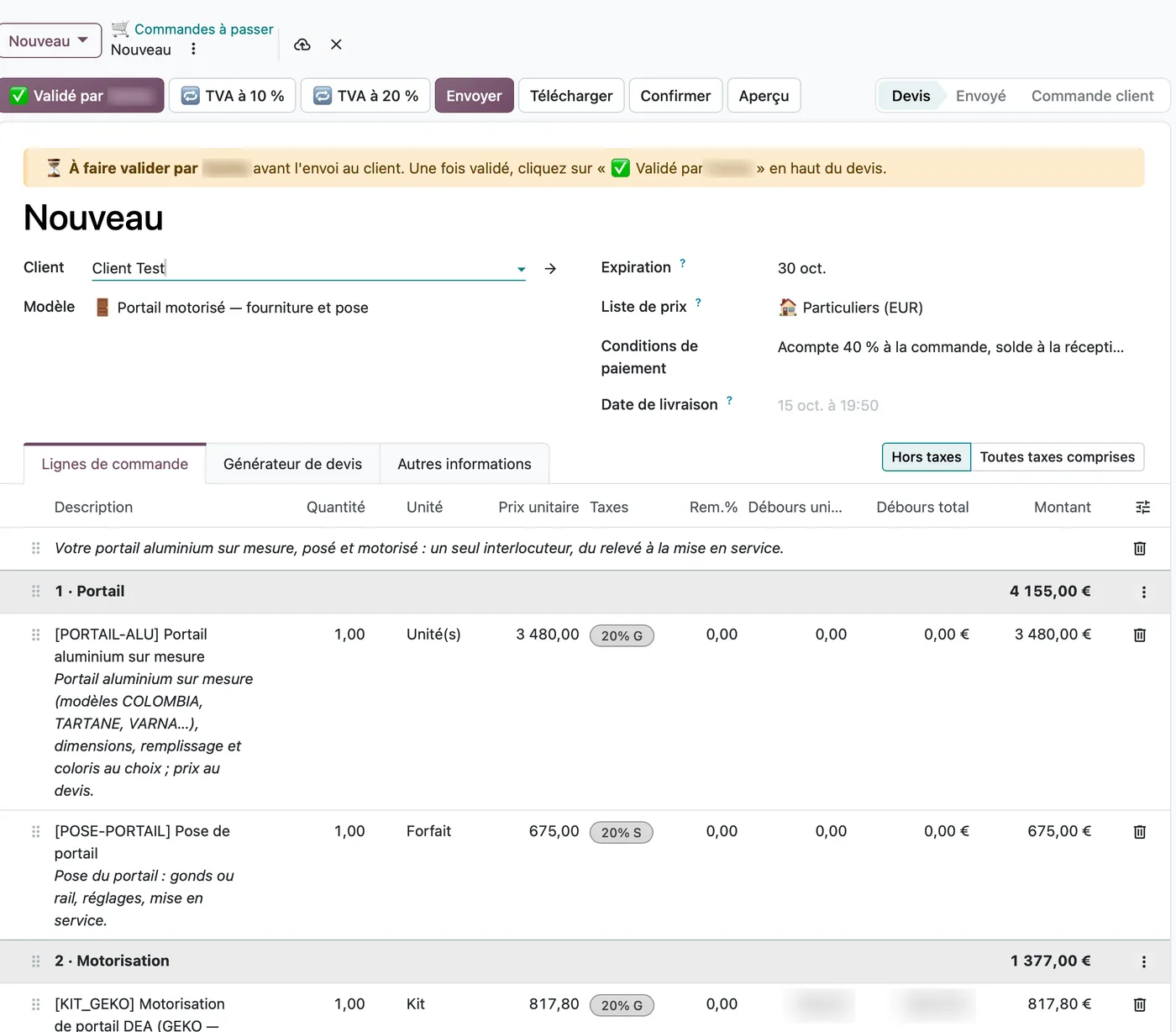This screenshot has width=1176, height=1032.
Task: Click the Forfait unit cell
Action: [x=428, y=831]
